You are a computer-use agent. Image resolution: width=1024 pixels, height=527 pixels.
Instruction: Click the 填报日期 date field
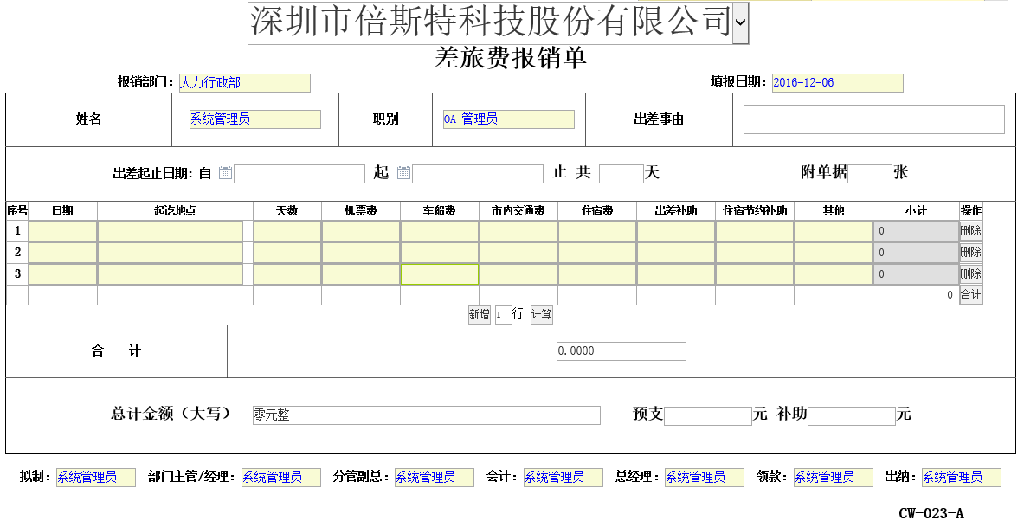tap(838, 83)
